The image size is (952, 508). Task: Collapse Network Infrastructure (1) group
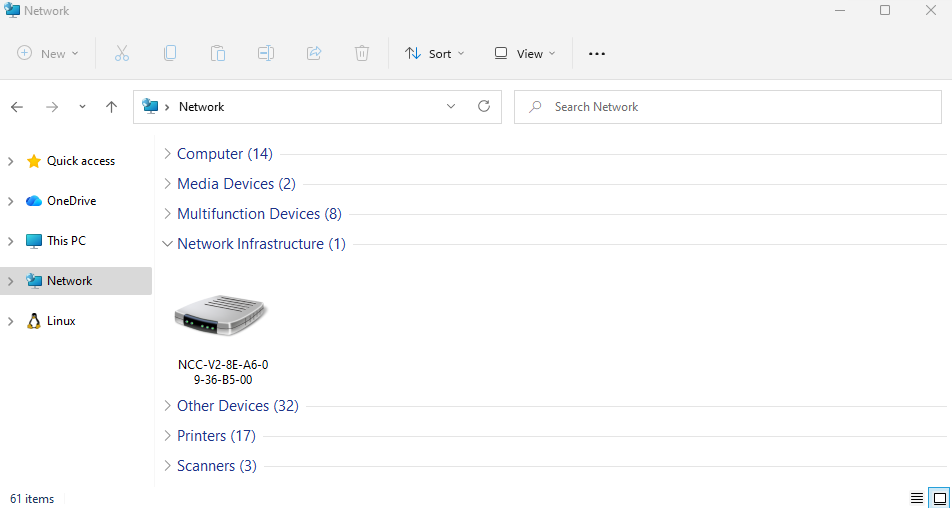tap(168, 243)
